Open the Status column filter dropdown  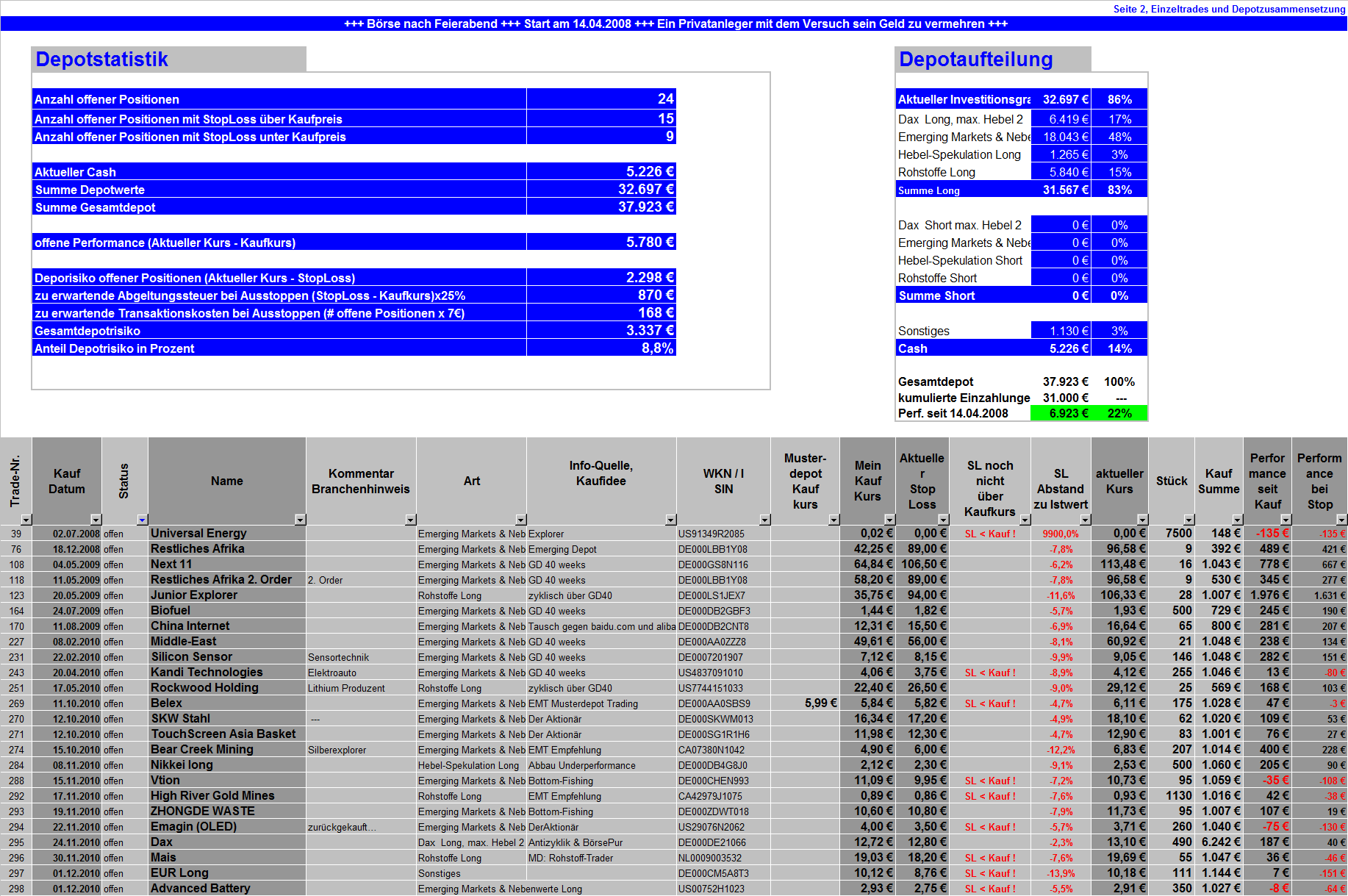(142, 520)
